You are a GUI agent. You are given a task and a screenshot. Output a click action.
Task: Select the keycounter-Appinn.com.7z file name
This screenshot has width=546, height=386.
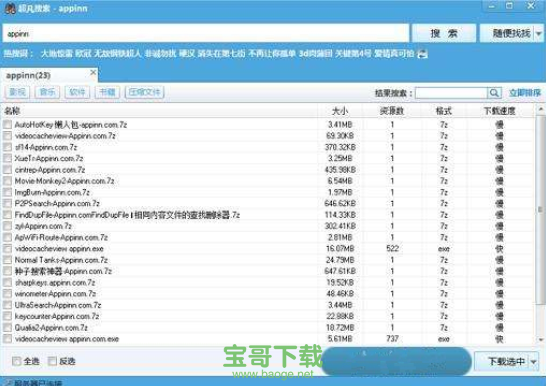pyautogui.click(x=57, y=316)
